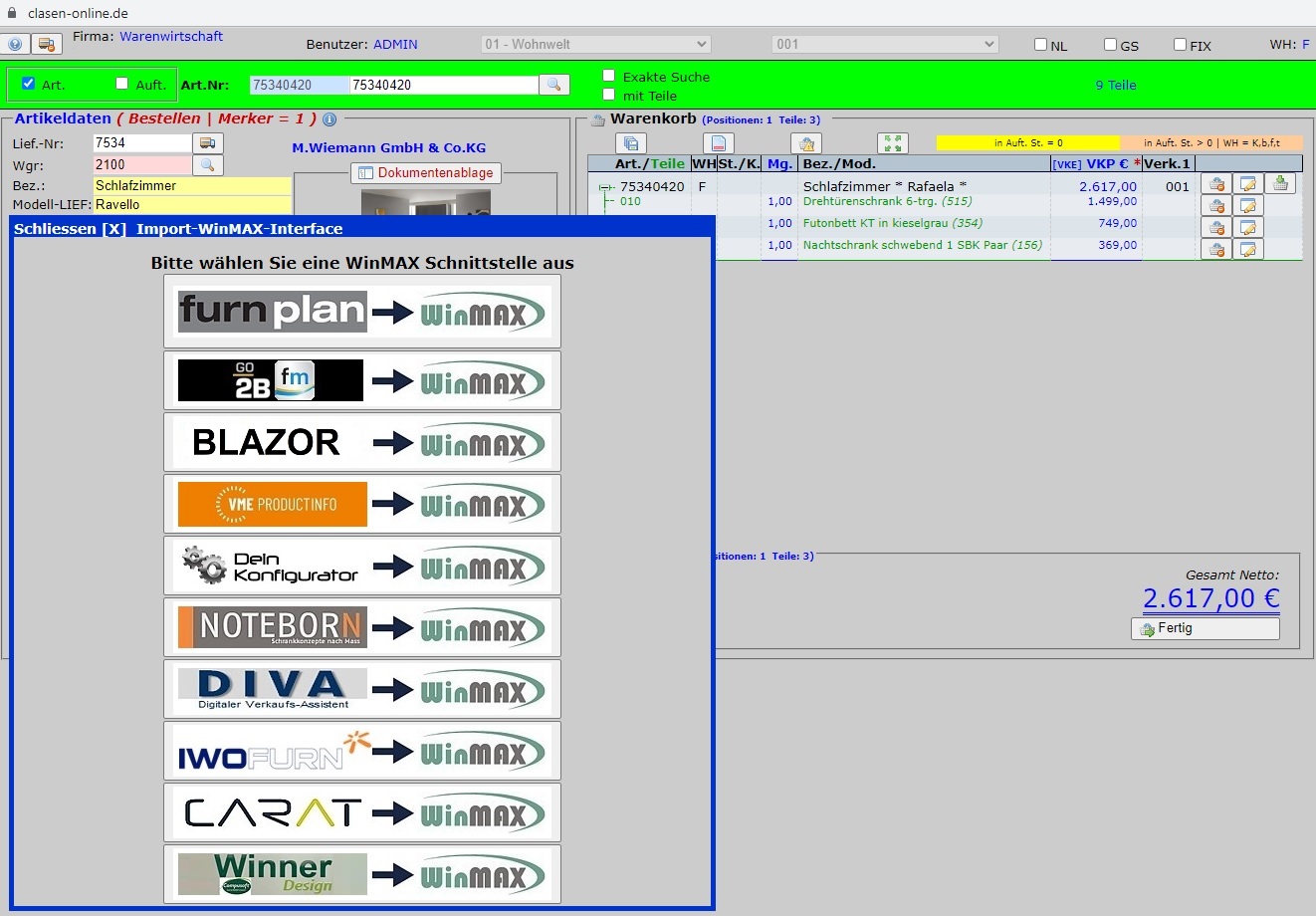Viewport: 1316px width, 916px height.
Task: Focus the Art.Nr input containing 75340420
Action: coord(444,85)
